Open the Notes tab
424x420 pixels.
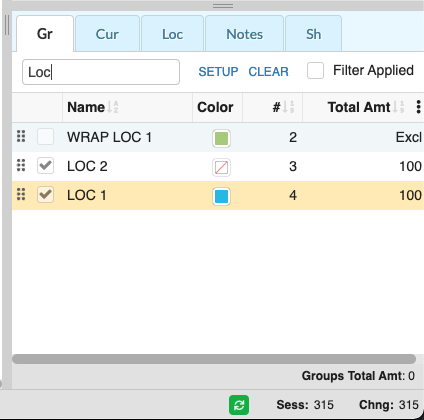(244, 34)
